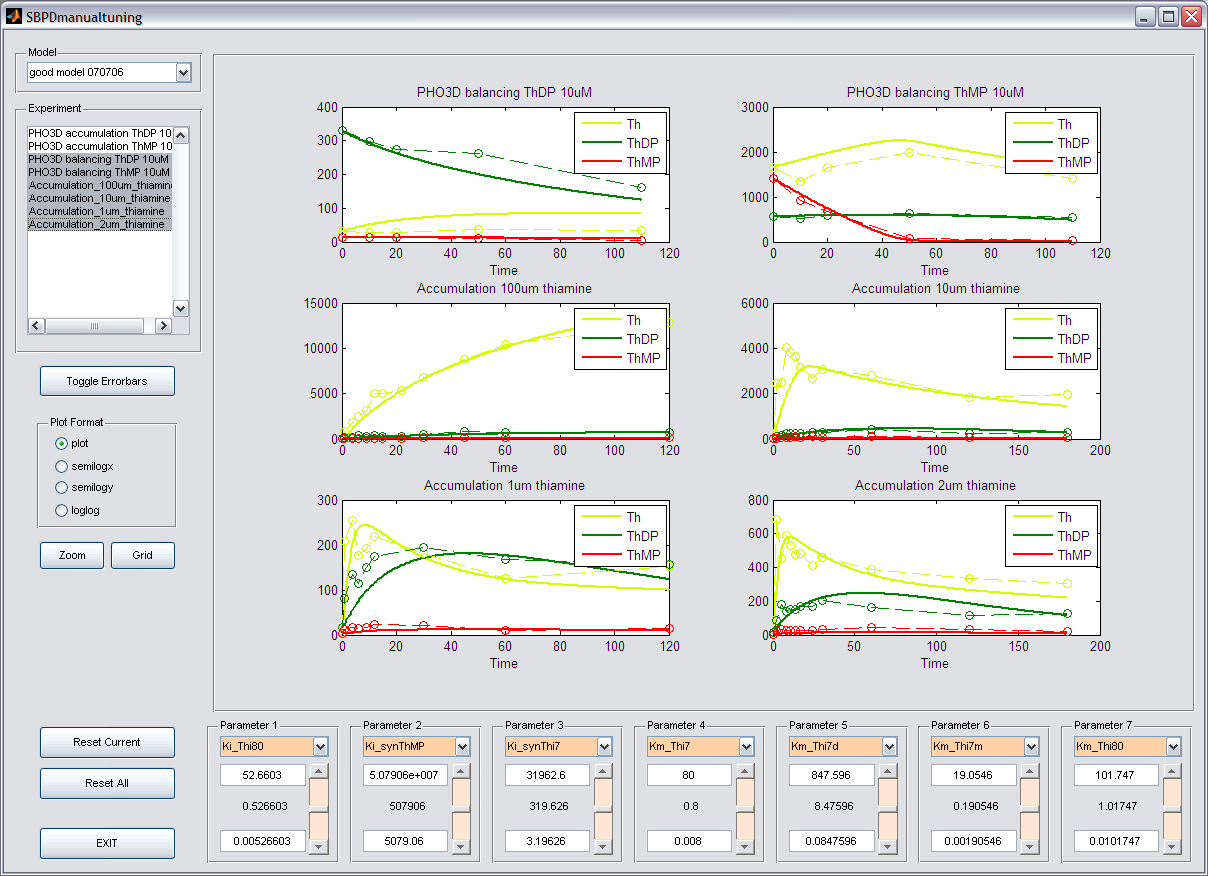
Task: Expand the Ki_synThMP parameter dropdown
Action: tap(462, 746)
